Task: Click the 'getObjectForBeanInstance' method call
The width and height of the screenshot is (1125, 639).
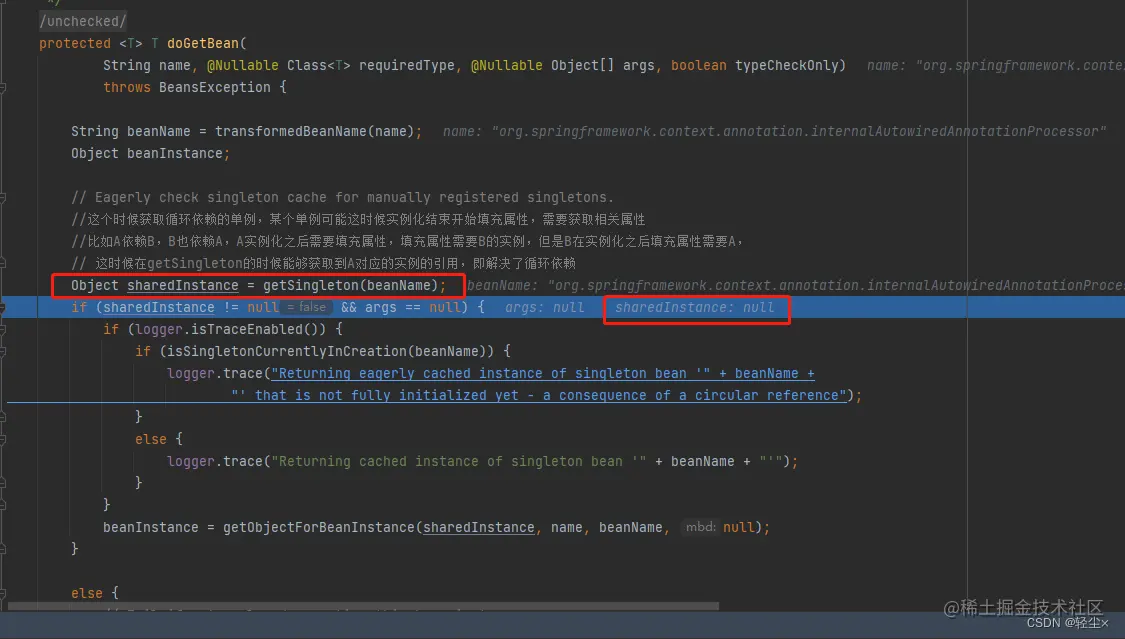Action: (x=319, y=527)
